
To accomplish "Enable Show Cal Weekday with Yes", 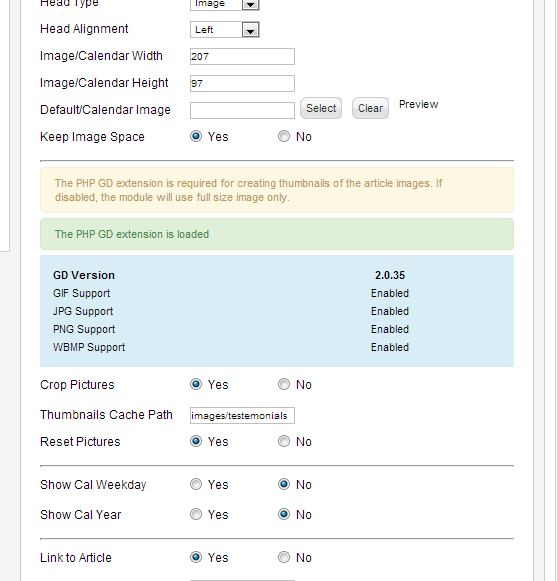I will pyautogui.click(x=196, y=484).
